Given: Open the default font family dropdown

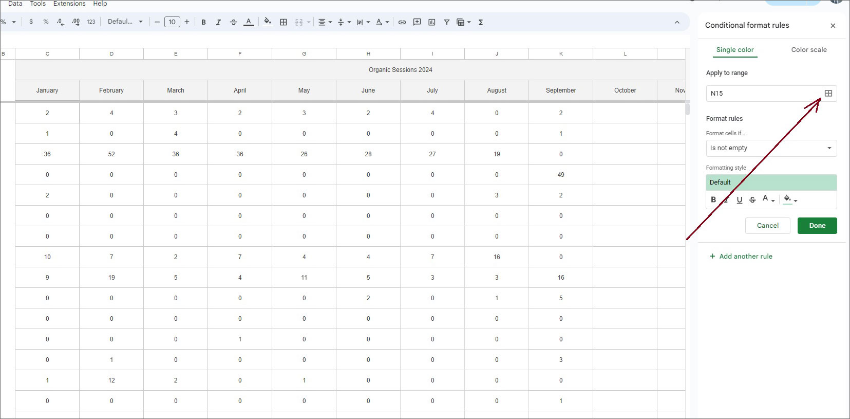Looking at the screenshot, I should pos(126,21).
